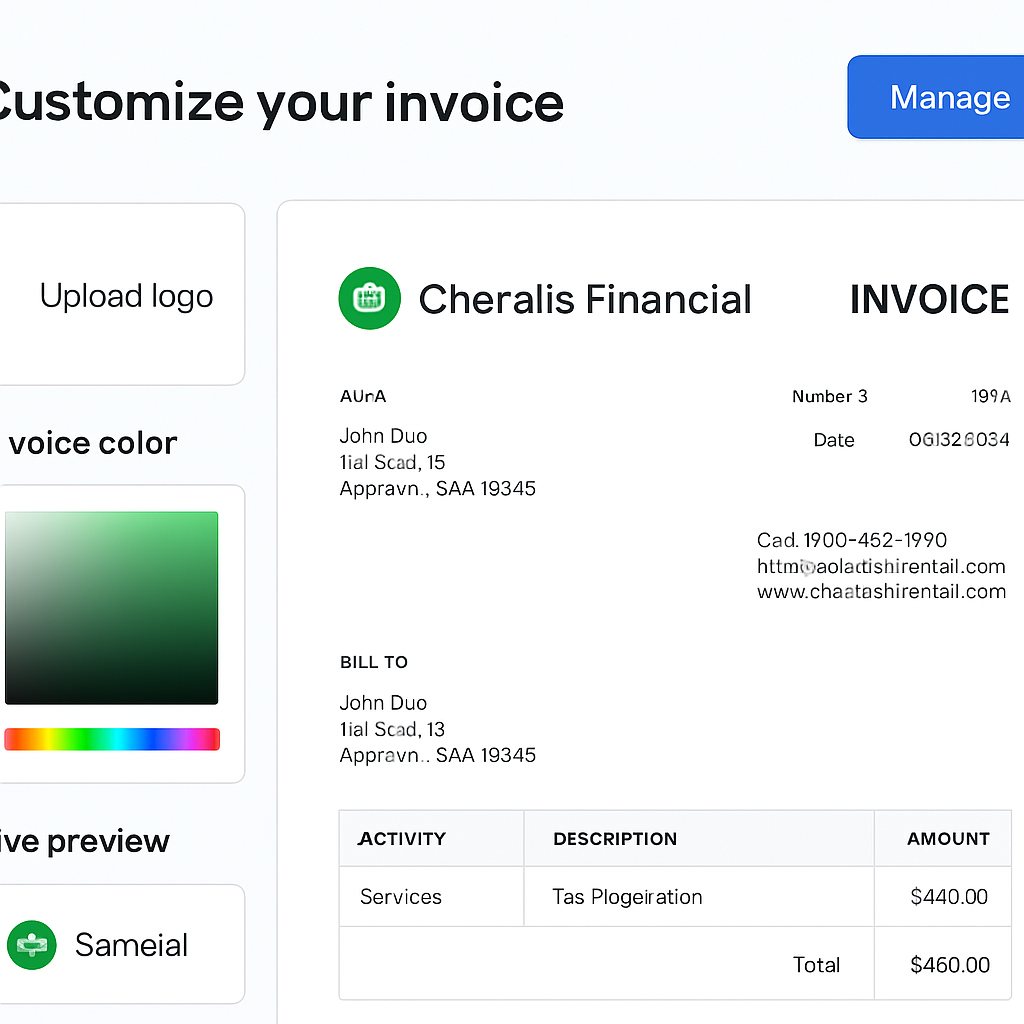Click the INVOICE title text
This screenshot has height=1024, width=1024.
pyautogui.click(x=929, y=298)
